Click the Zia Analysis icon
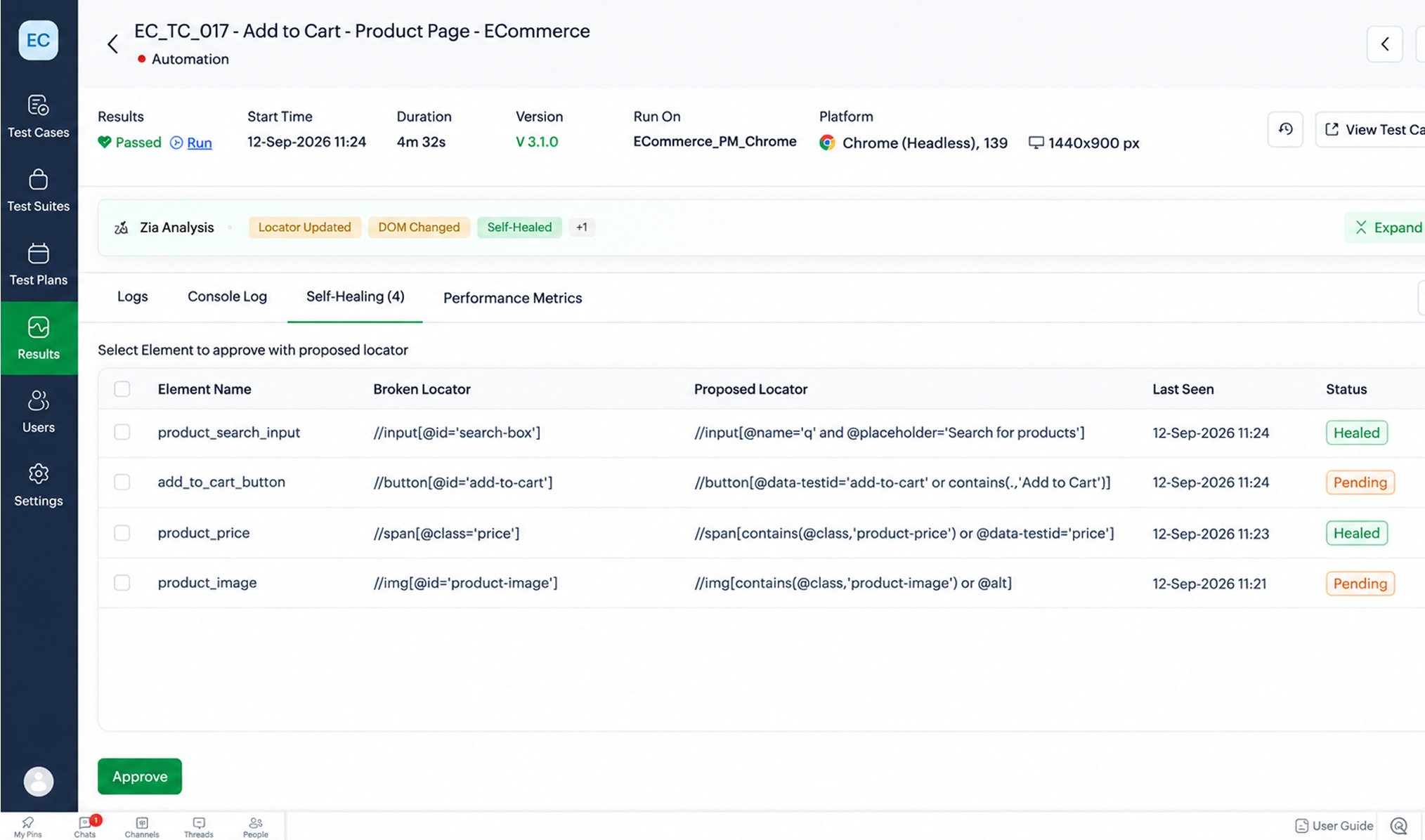This screenshot has height=840, width=1425. (121, 228)
